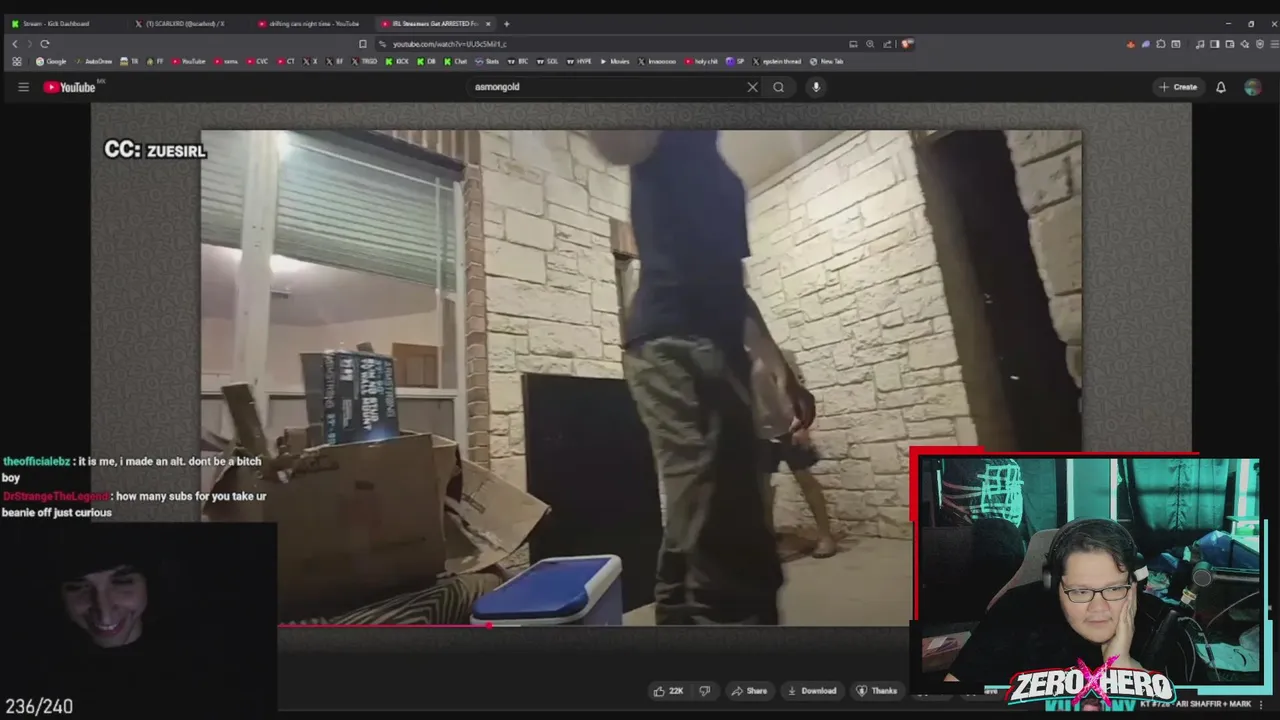Click the asmongold search field
This screenshot has width=1280, height=720.
[606, 87]
